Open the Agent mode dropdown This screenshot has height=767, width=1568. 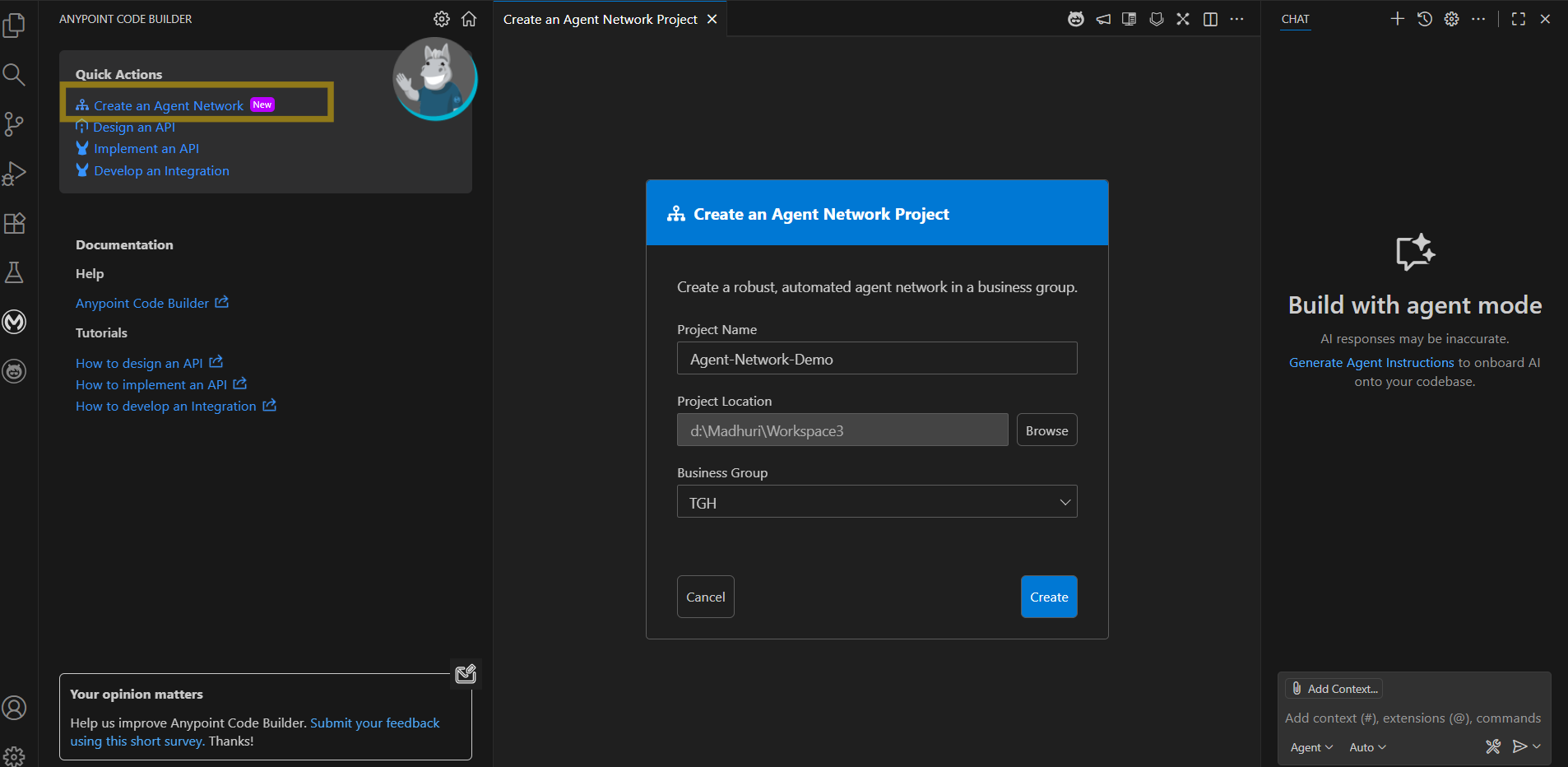tap(1311, 747)
